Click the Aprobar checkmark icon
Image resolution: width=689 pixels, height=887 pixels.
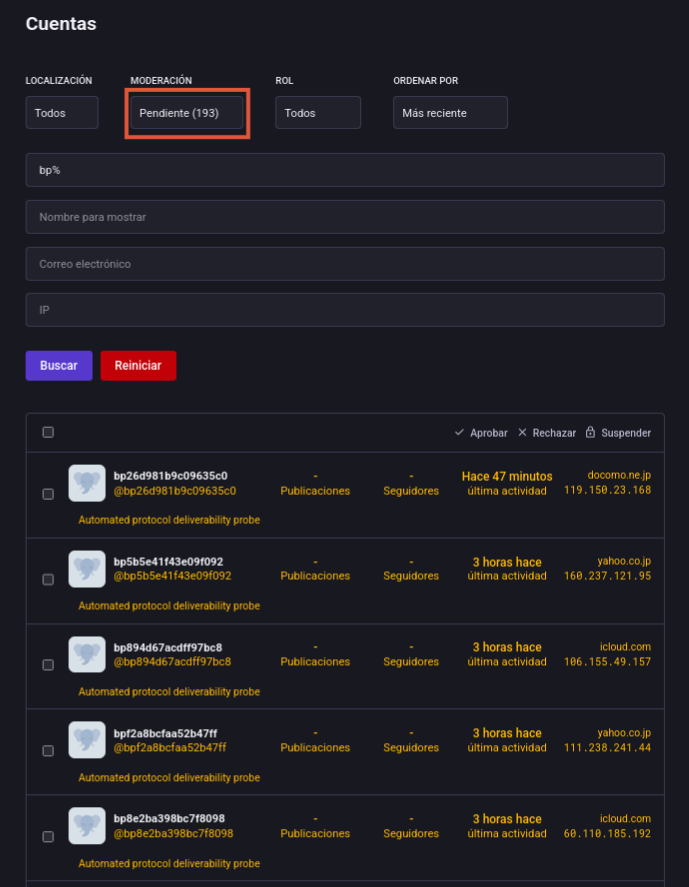click(x=459, y=432)
